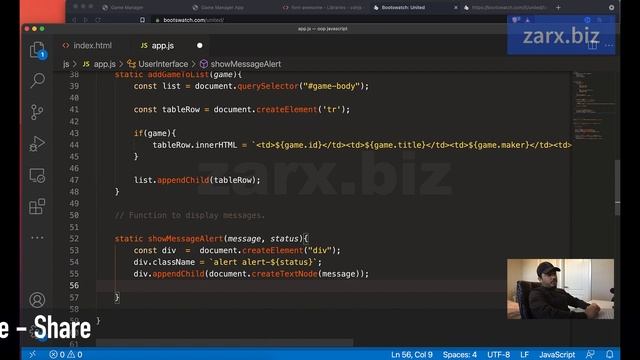Image resolution: width=640 pixels, height=360 pixels.
Task: Open the Search view in activity bar
Action: coord(37,80)
